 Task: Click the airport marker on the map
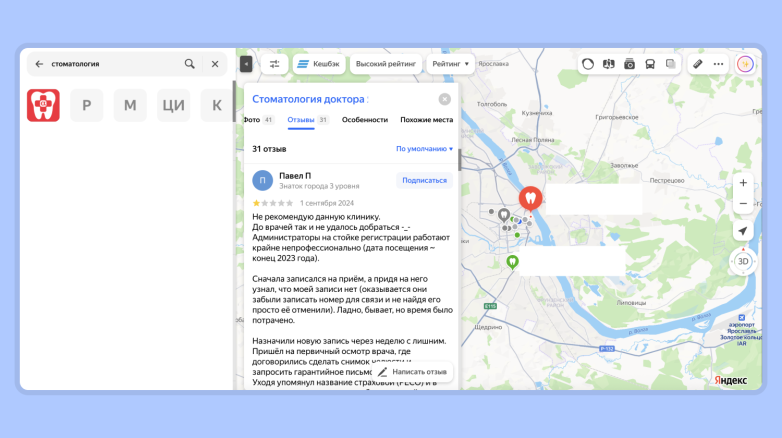pos(742,317)
